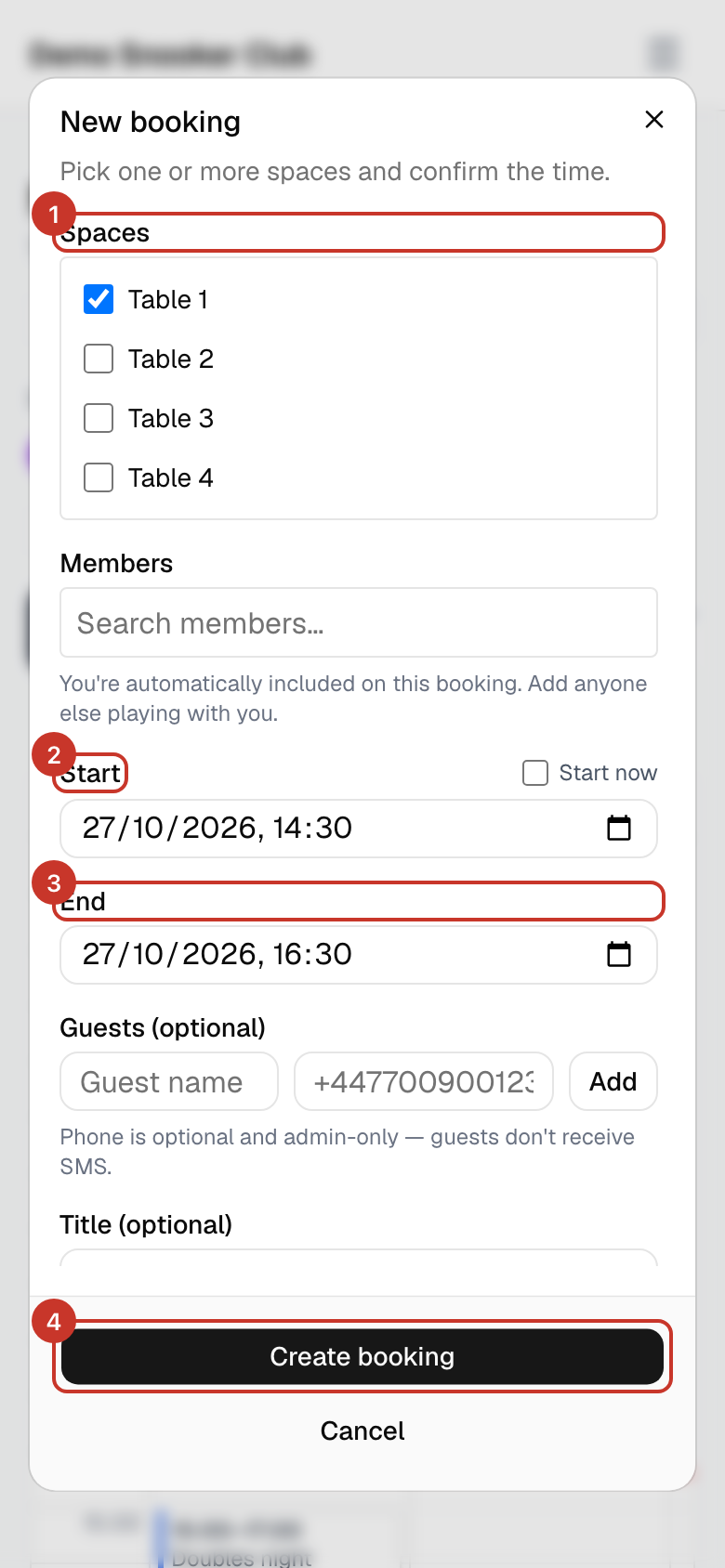Check the Table 4 checkbox

[99, 477]
